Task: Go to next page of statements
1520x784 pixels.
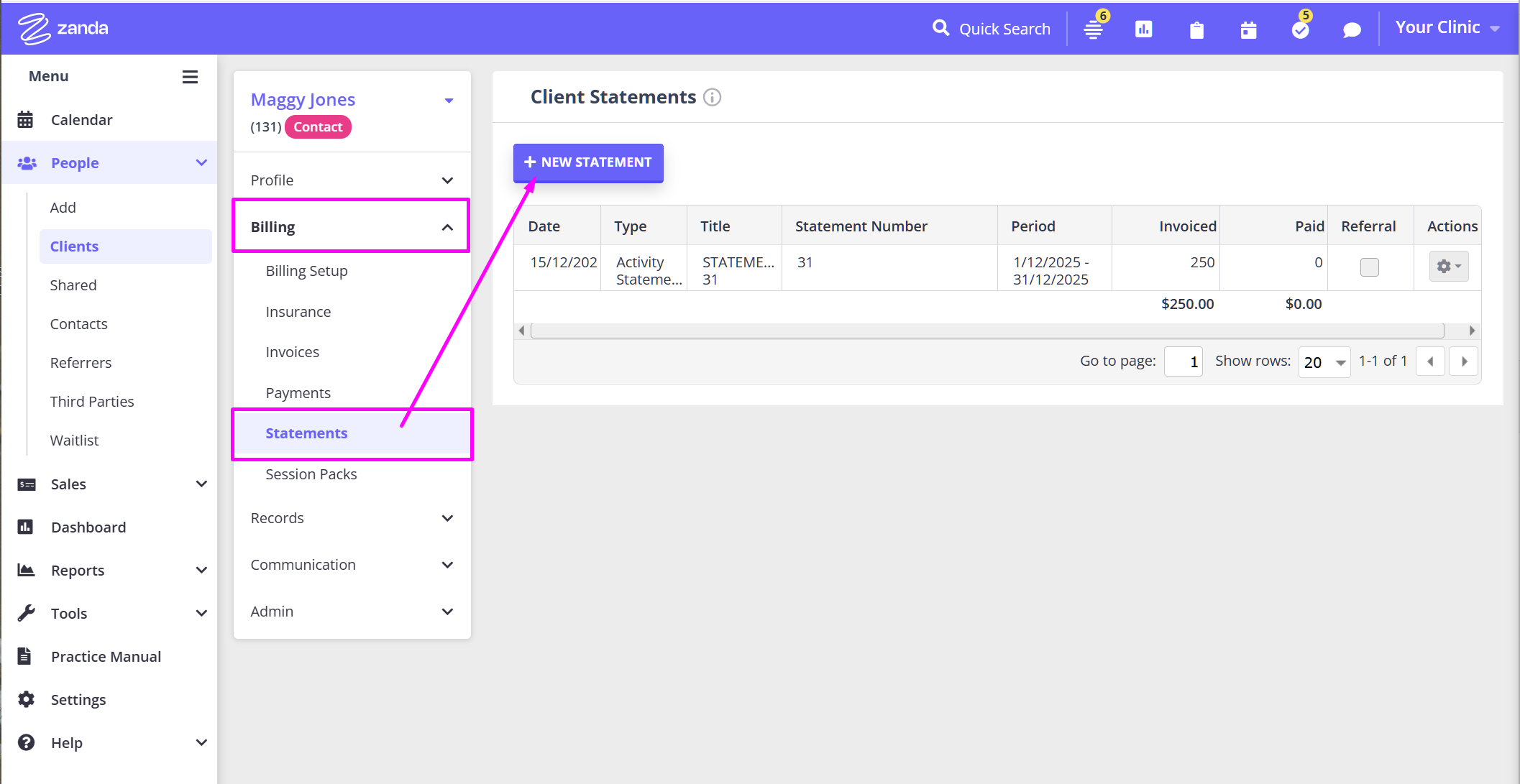Action: point(1464,361)
